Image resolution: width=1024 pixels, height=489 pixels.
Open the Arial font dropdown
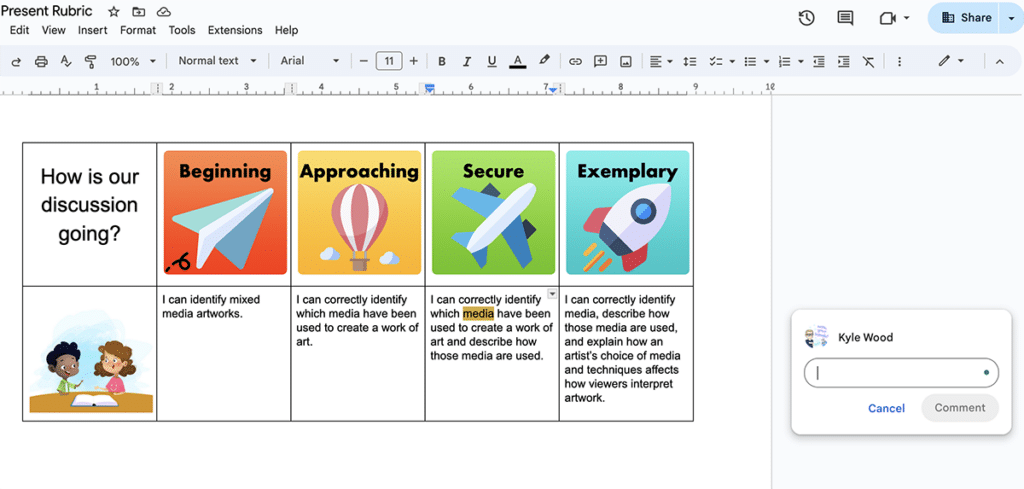click(x=310, y=61)
